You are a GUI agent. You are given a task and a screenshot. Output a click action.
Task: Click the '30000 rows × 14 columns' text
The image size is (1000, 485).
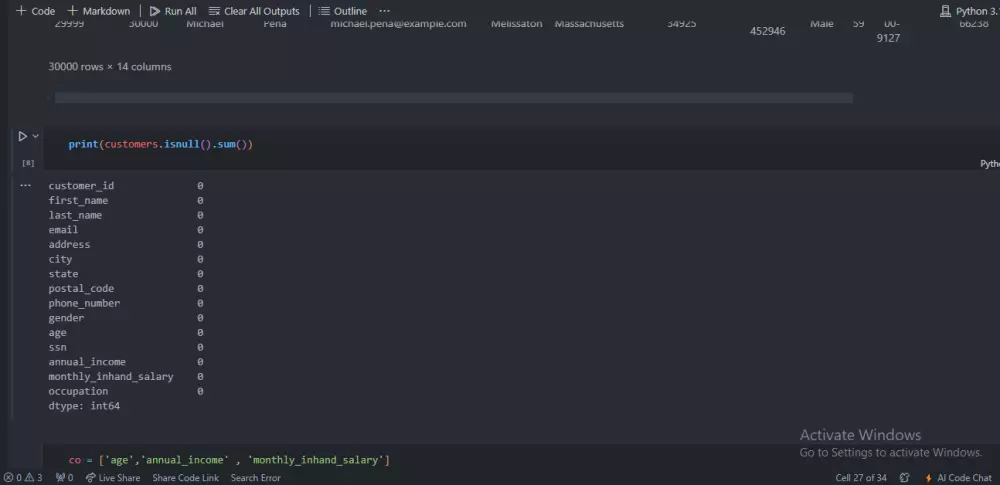pos(110,66)
